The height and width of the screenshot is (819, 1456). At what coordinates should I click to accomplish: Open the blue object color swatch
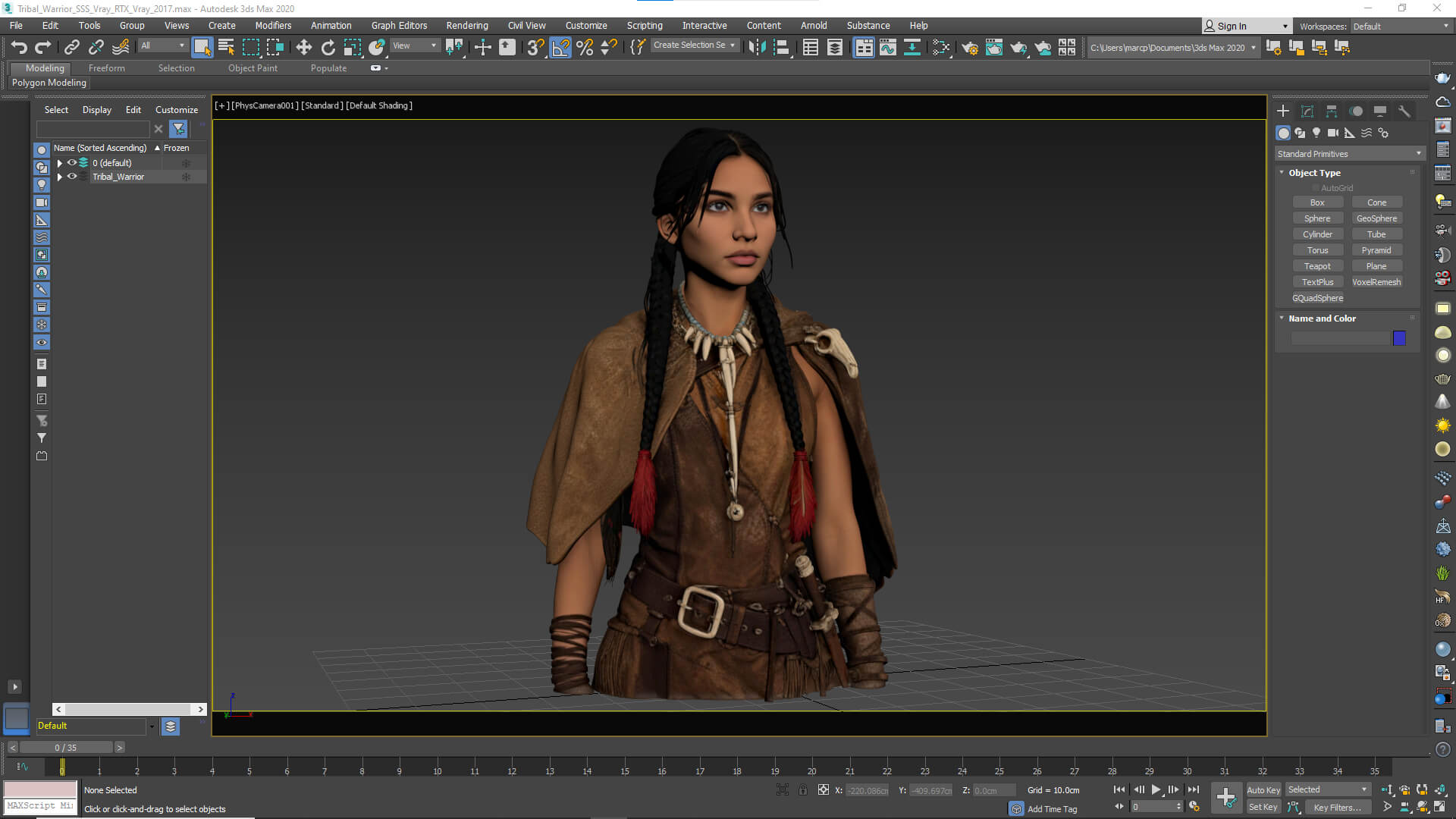pyautogui.click(x=1400, y=338)
